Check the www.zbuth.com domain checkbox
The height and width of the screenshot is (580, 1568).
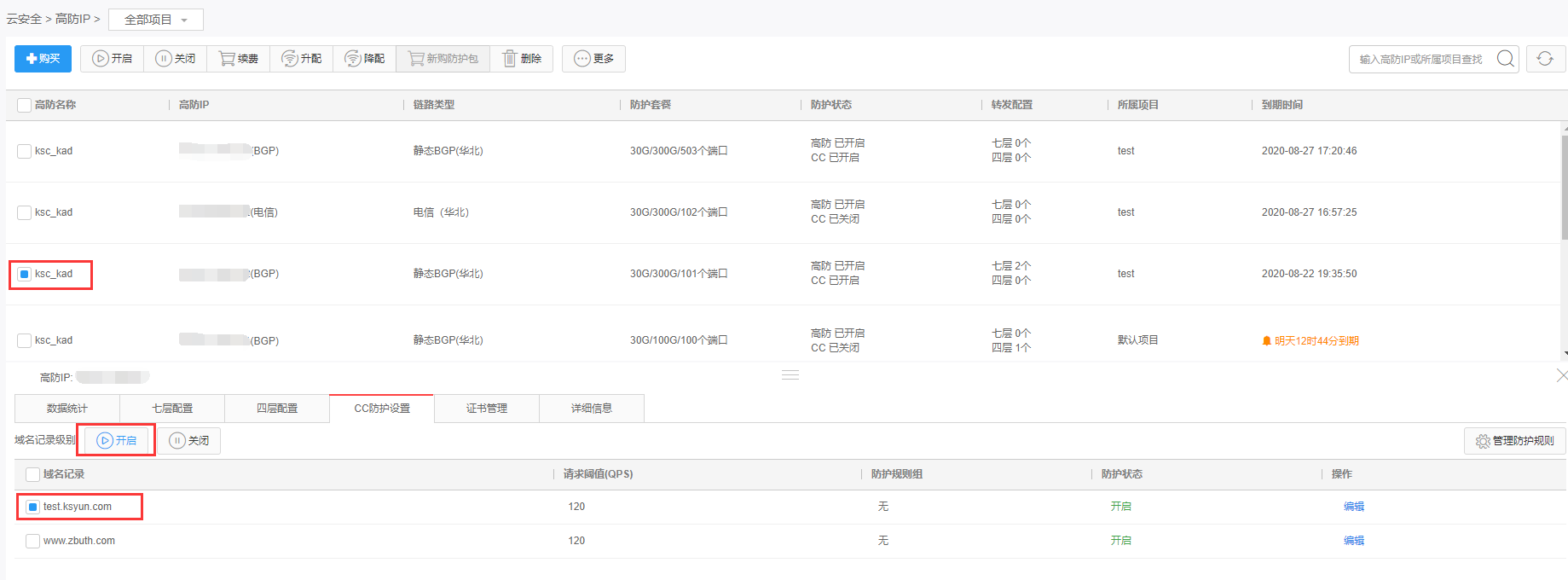point(33,542)
